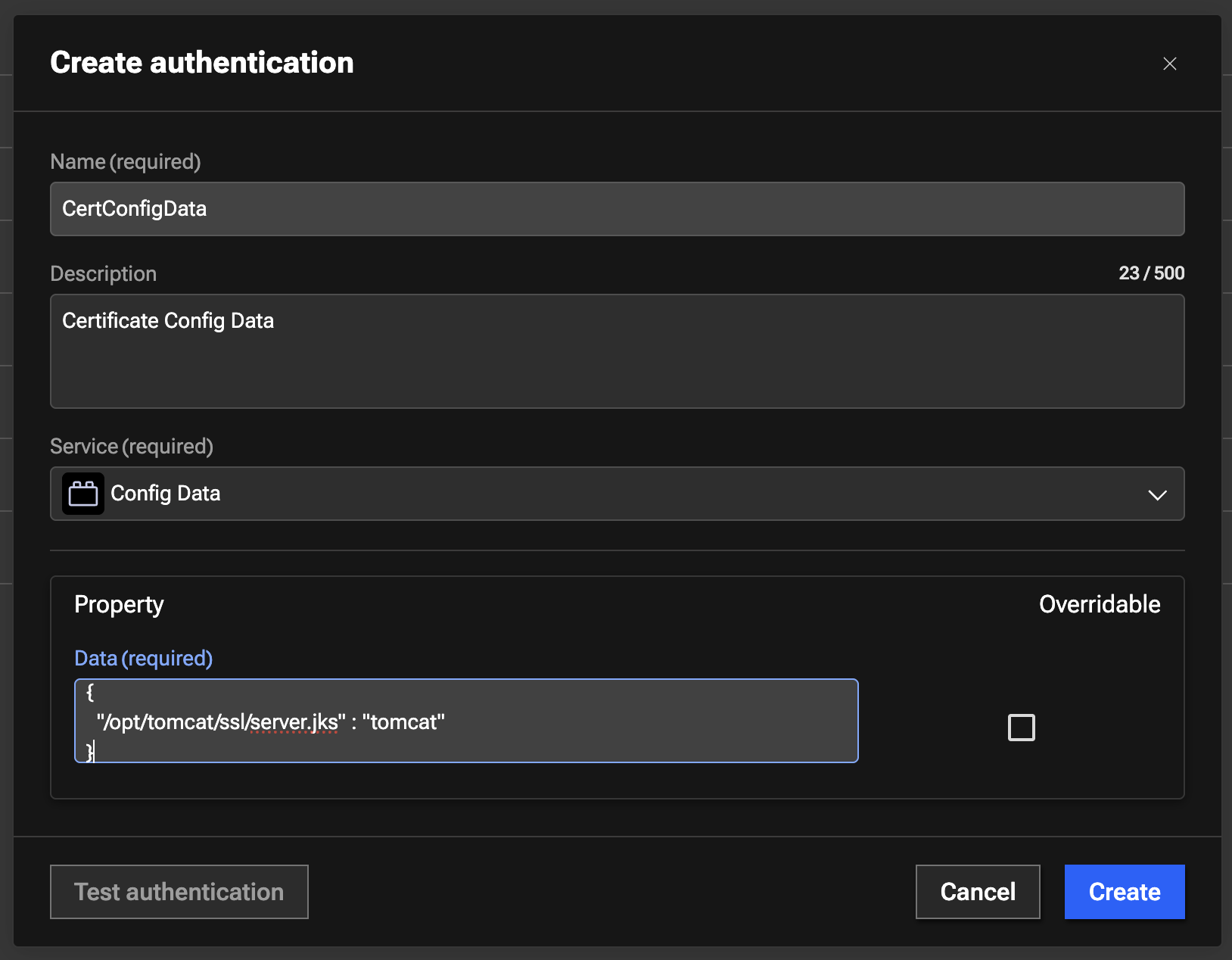This screenshot has height=960, width=1232.
Task: Click the Data (required) label
Action: coord(143,658)
